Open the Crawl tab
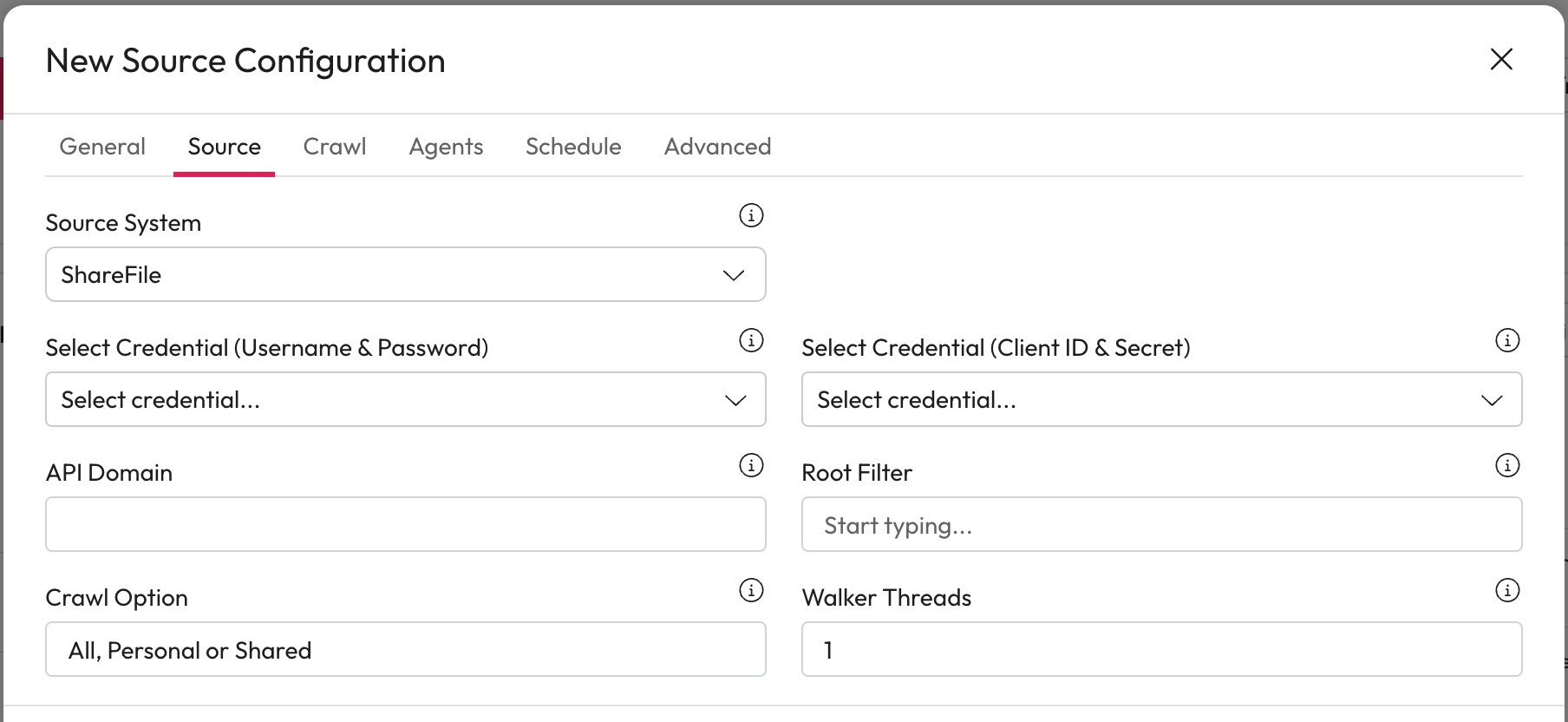The image size is (1568, 722). 335,147
